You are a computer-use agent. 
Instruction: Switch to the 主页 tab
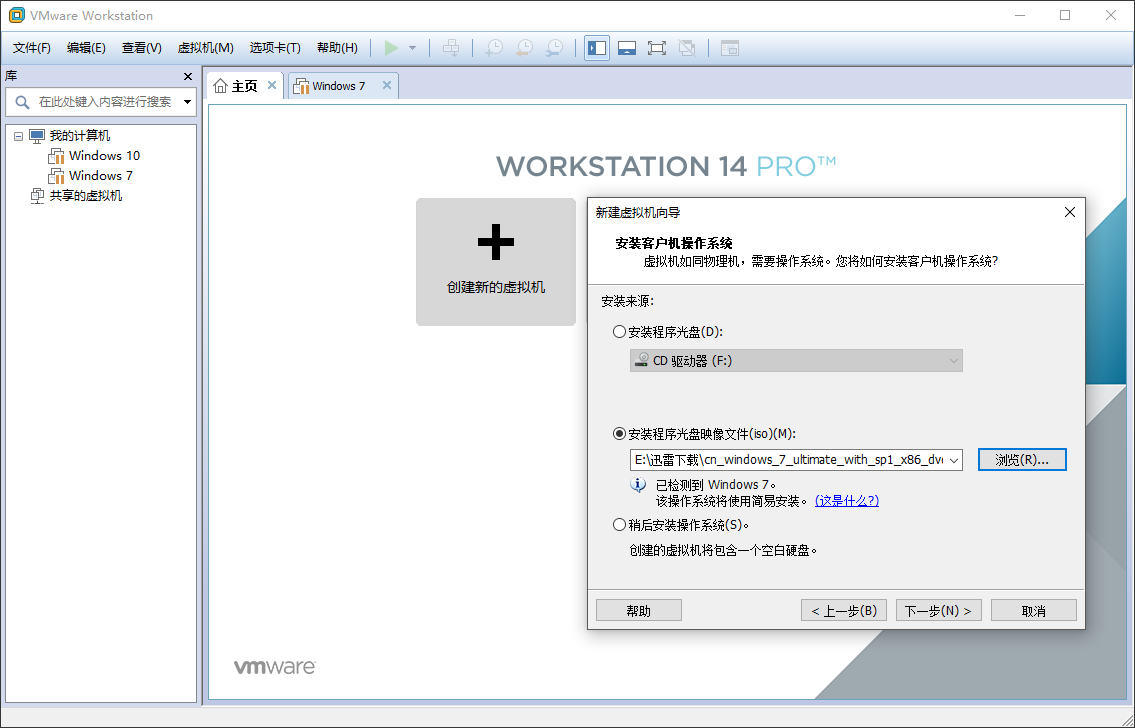pos(245,86)
